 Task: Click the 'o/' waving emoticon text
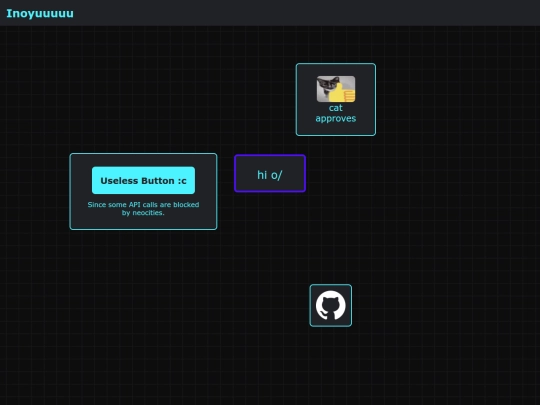click(x=277, y=175)
